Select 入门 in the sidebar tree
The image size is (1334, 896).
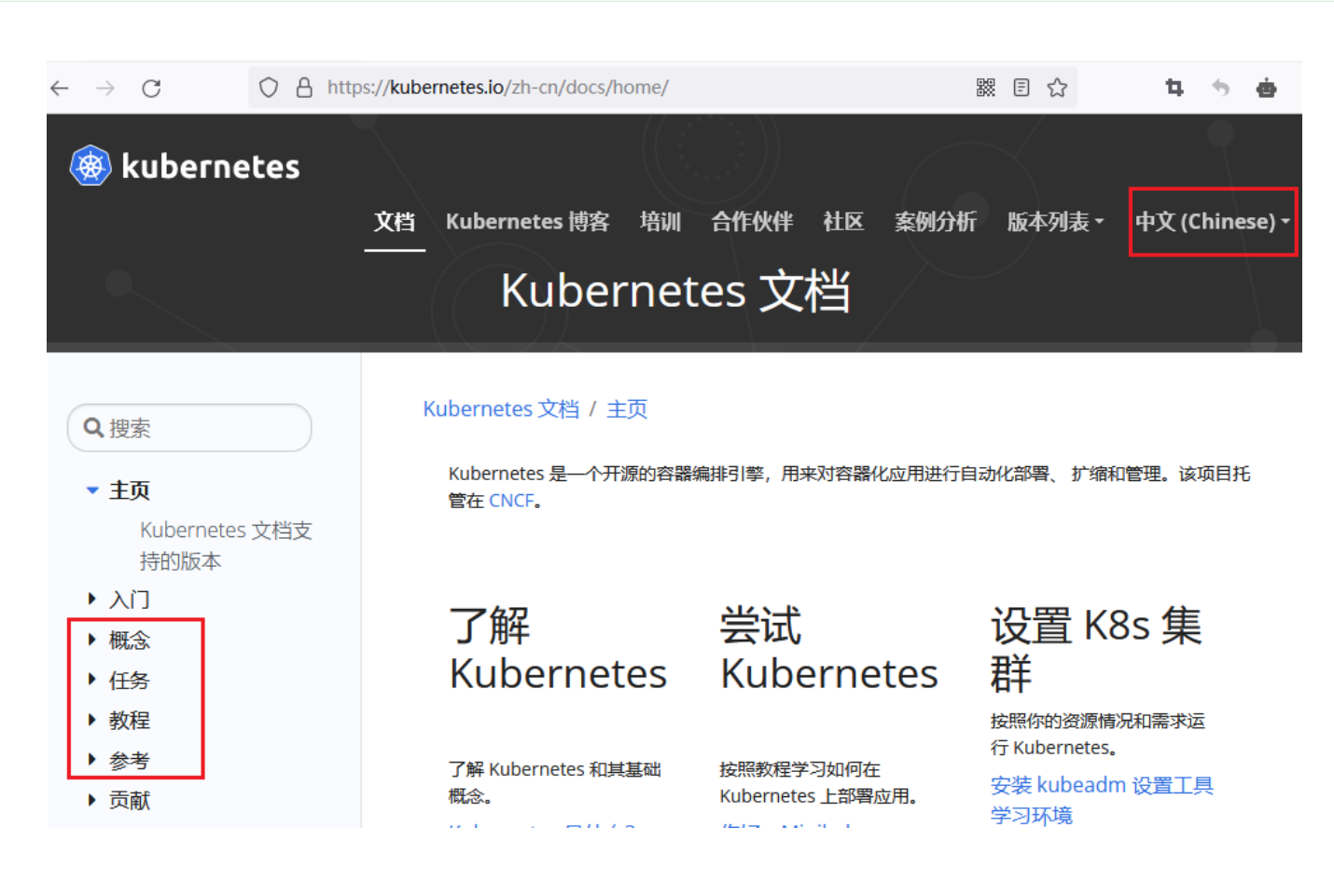(x=130, y=600)
